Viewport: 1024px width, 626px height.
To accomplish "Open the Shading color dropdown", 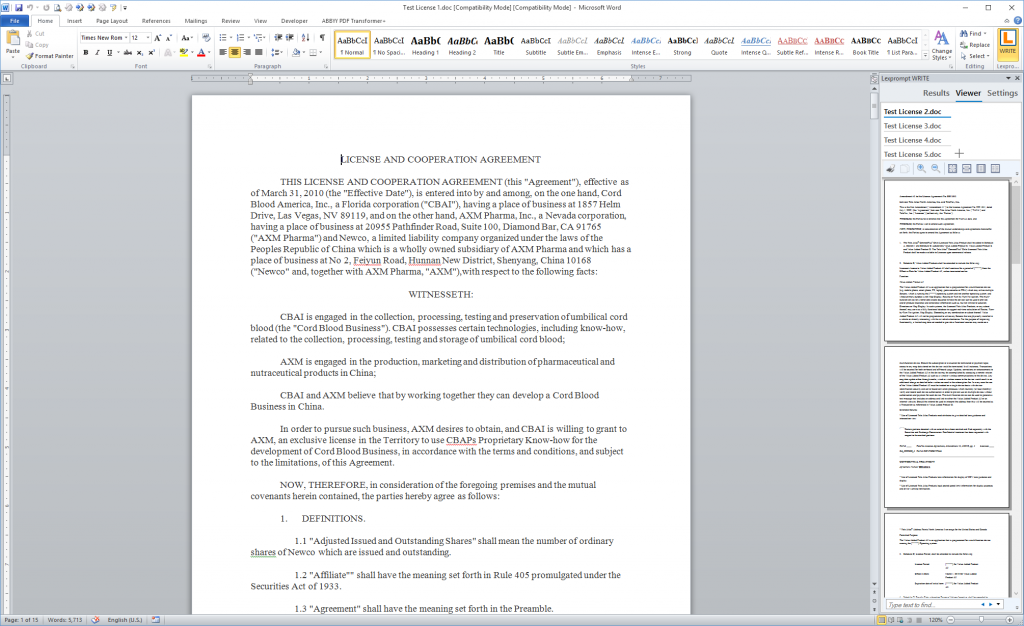I will [x=304, y=52].
